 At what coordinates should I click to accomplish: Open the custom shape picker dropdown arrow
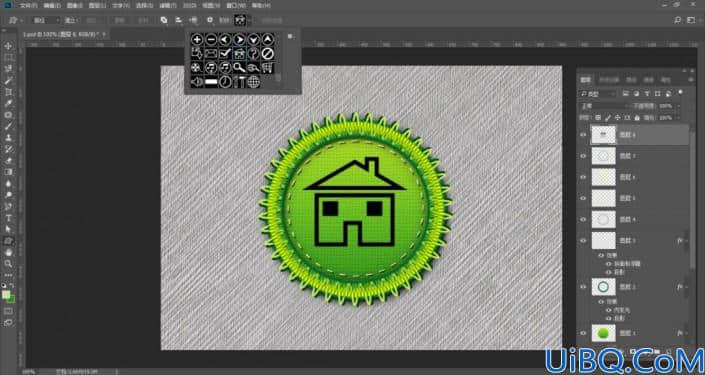[x=250, y=20]
